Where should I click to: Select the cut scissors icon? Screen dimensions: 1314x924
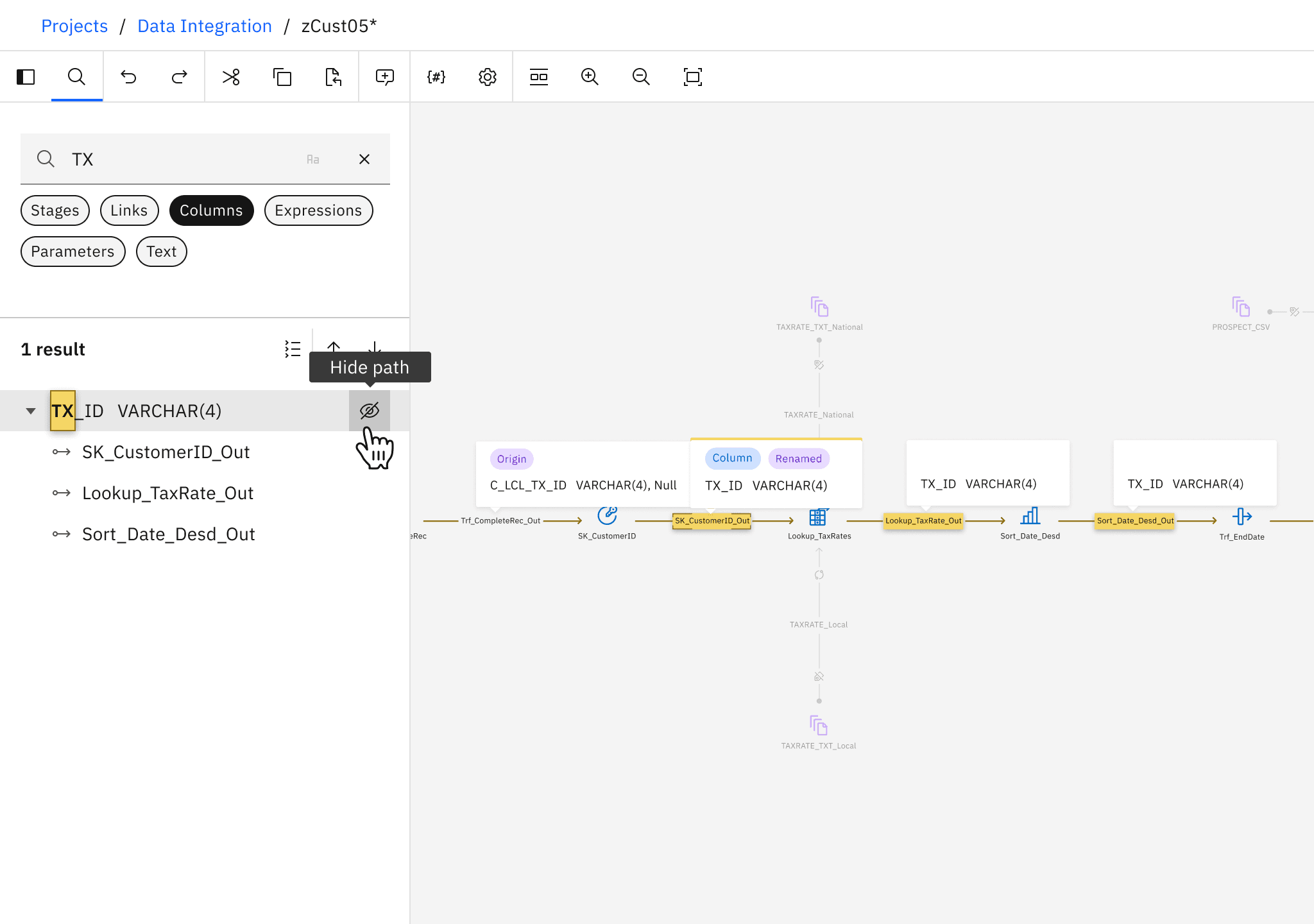(x=231, y=77)
